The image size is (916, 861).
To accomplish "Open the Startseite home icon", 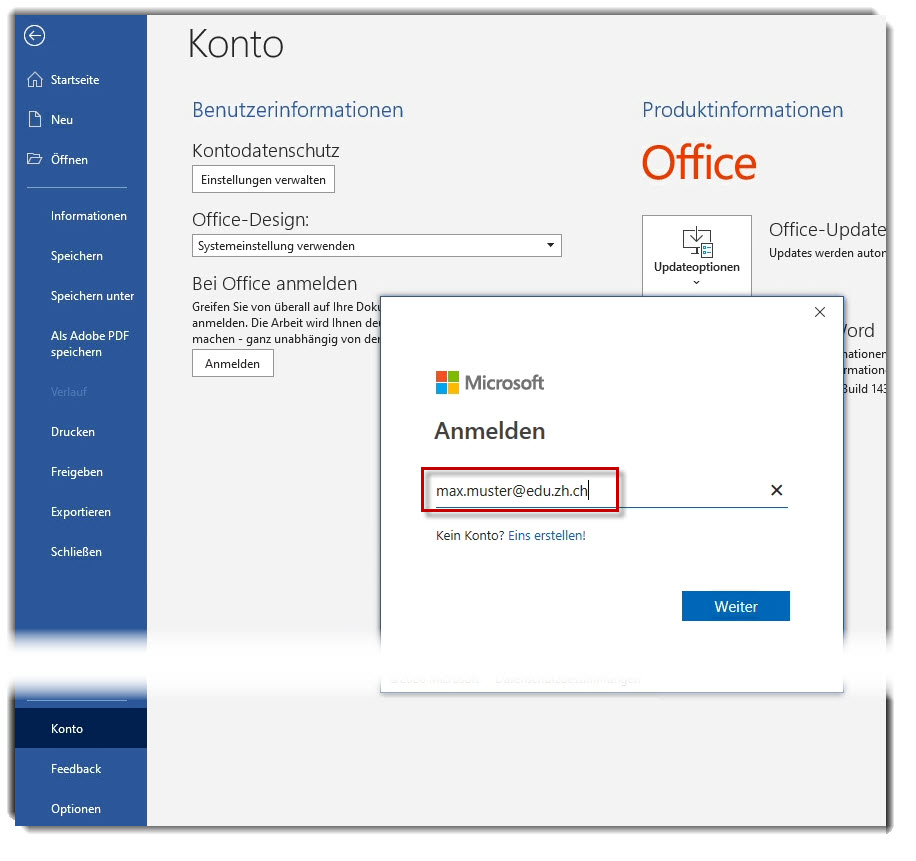I will point(35,80).
